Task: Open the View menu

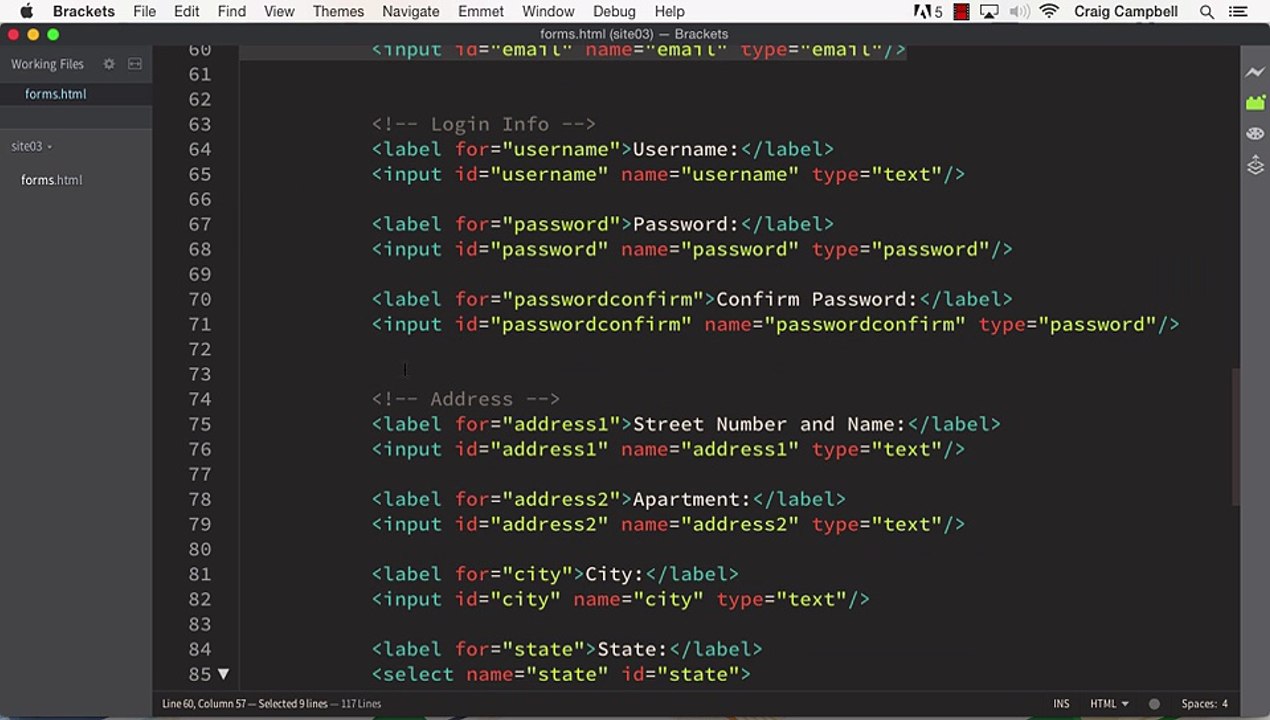Action: click(x=279, y=12)
